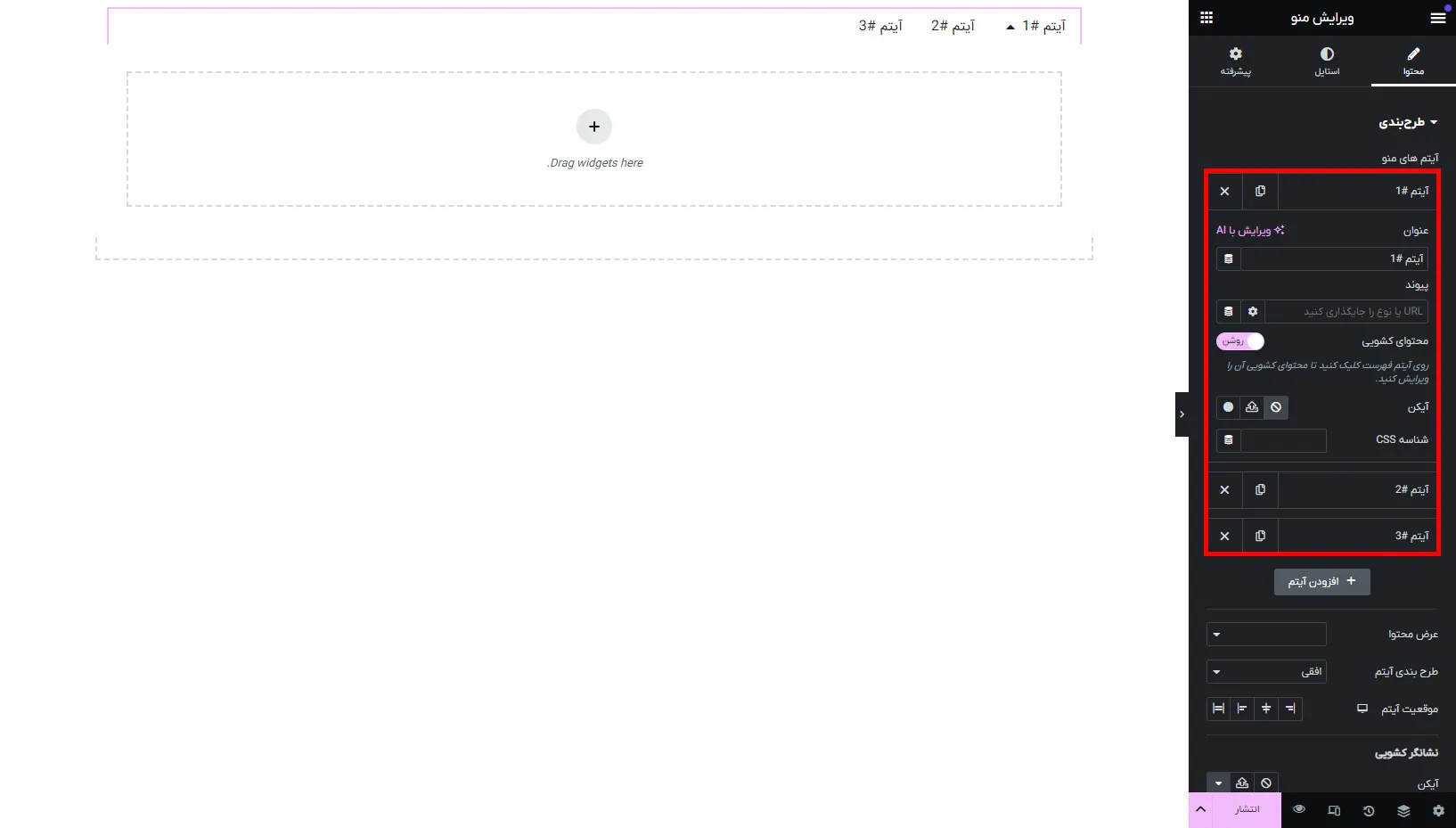Select آیتم #1 in the canvas menu
This screenshot has width=1456, height=828.
click(1043, 26)
